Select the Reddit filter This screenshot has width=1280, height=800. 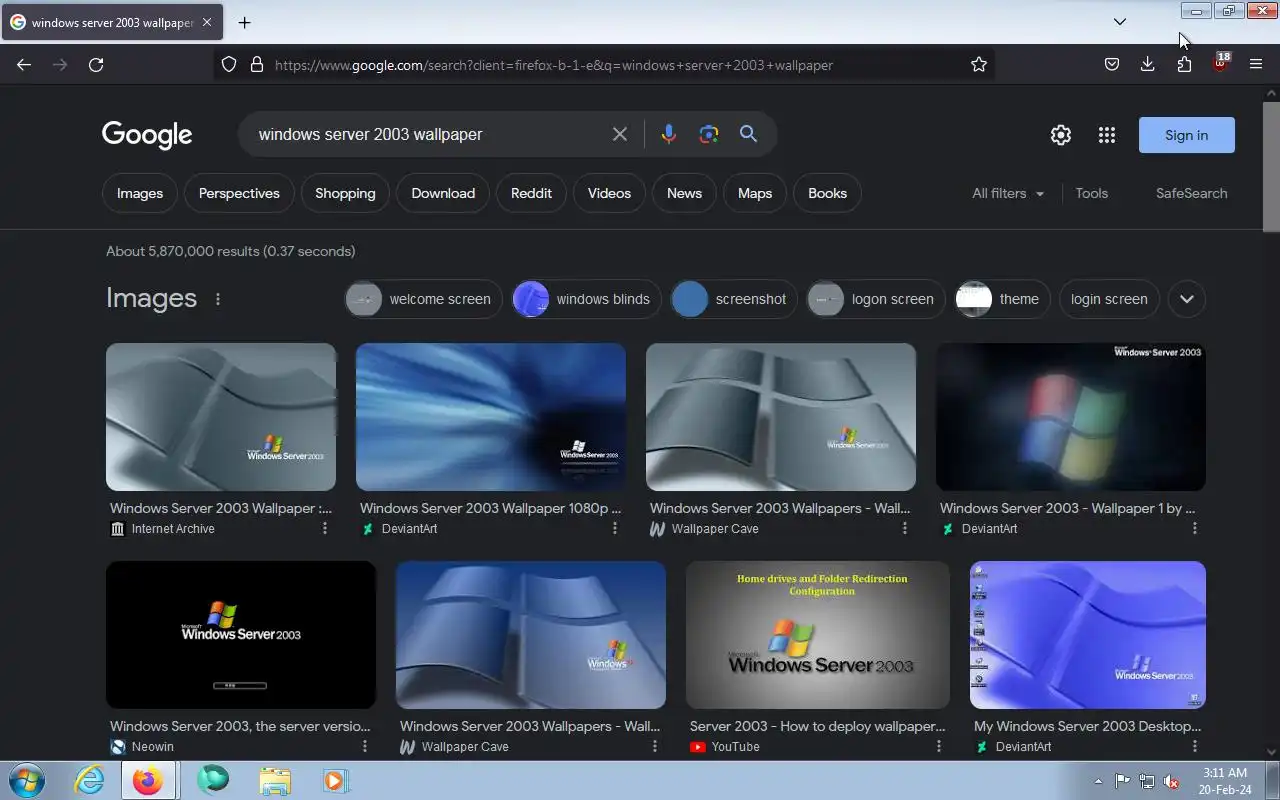click(x=531, y=193)
